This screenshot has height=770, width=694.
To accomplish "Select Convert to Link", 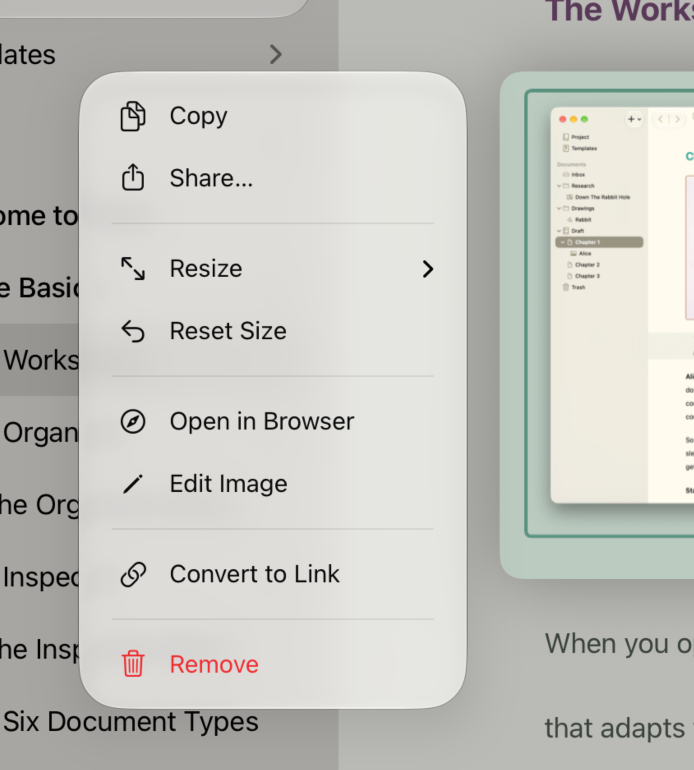I will click(x=273, y=574).
